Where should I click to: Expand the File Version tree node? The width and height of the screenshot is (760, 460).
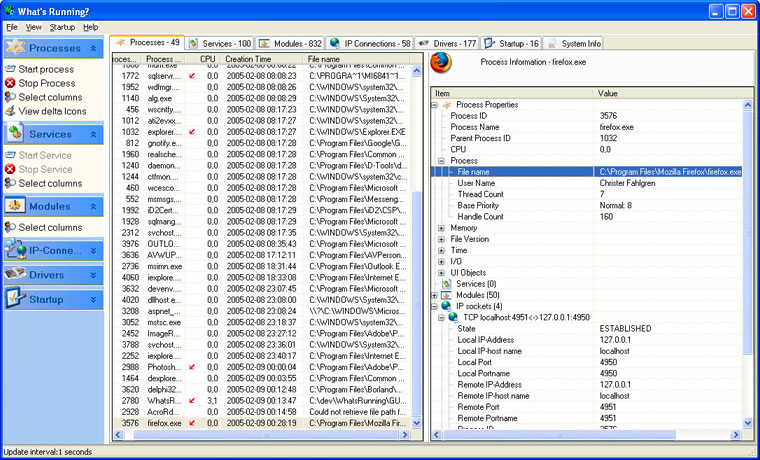[442, 239]
